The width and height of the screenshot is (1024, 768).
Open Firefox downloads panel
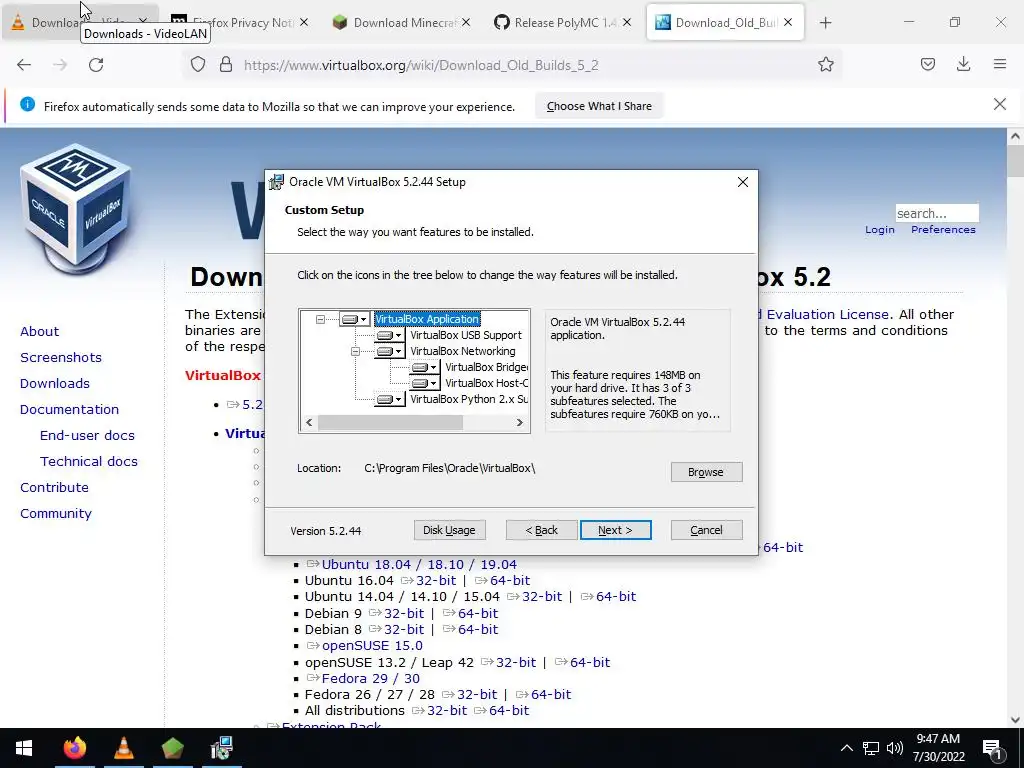click(963, 65)
